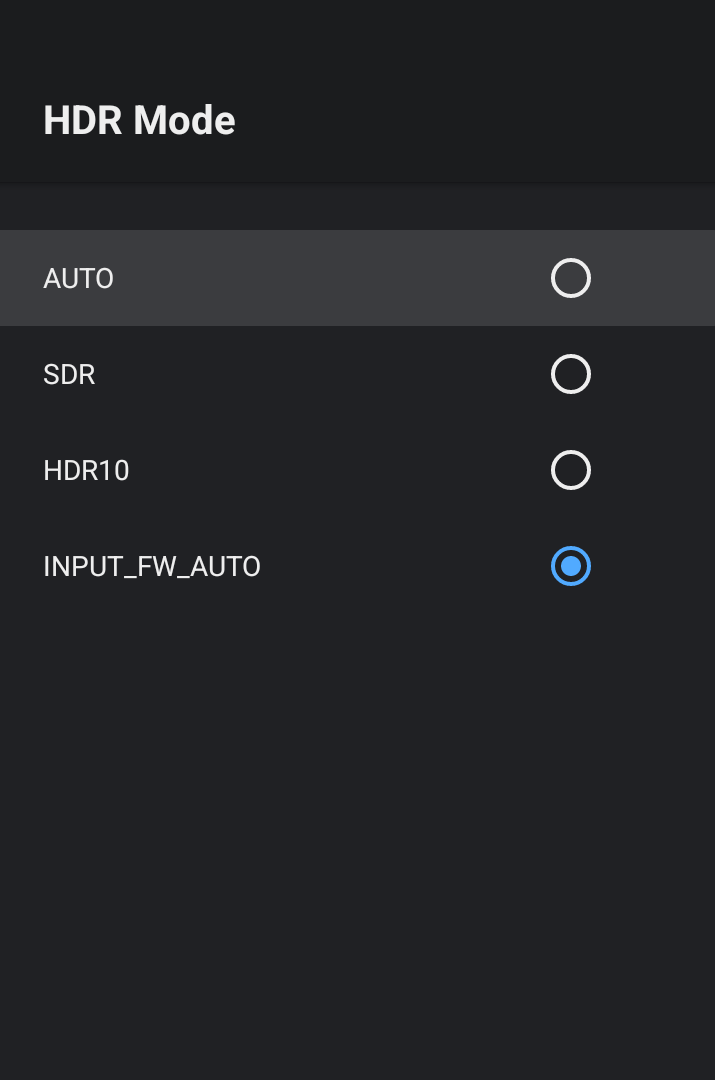Image resolution: width=715 pixels, height=1080 pixels.
Task: Click the selected INPUT_FW_AUTO radio button
Action: (571, 566)
